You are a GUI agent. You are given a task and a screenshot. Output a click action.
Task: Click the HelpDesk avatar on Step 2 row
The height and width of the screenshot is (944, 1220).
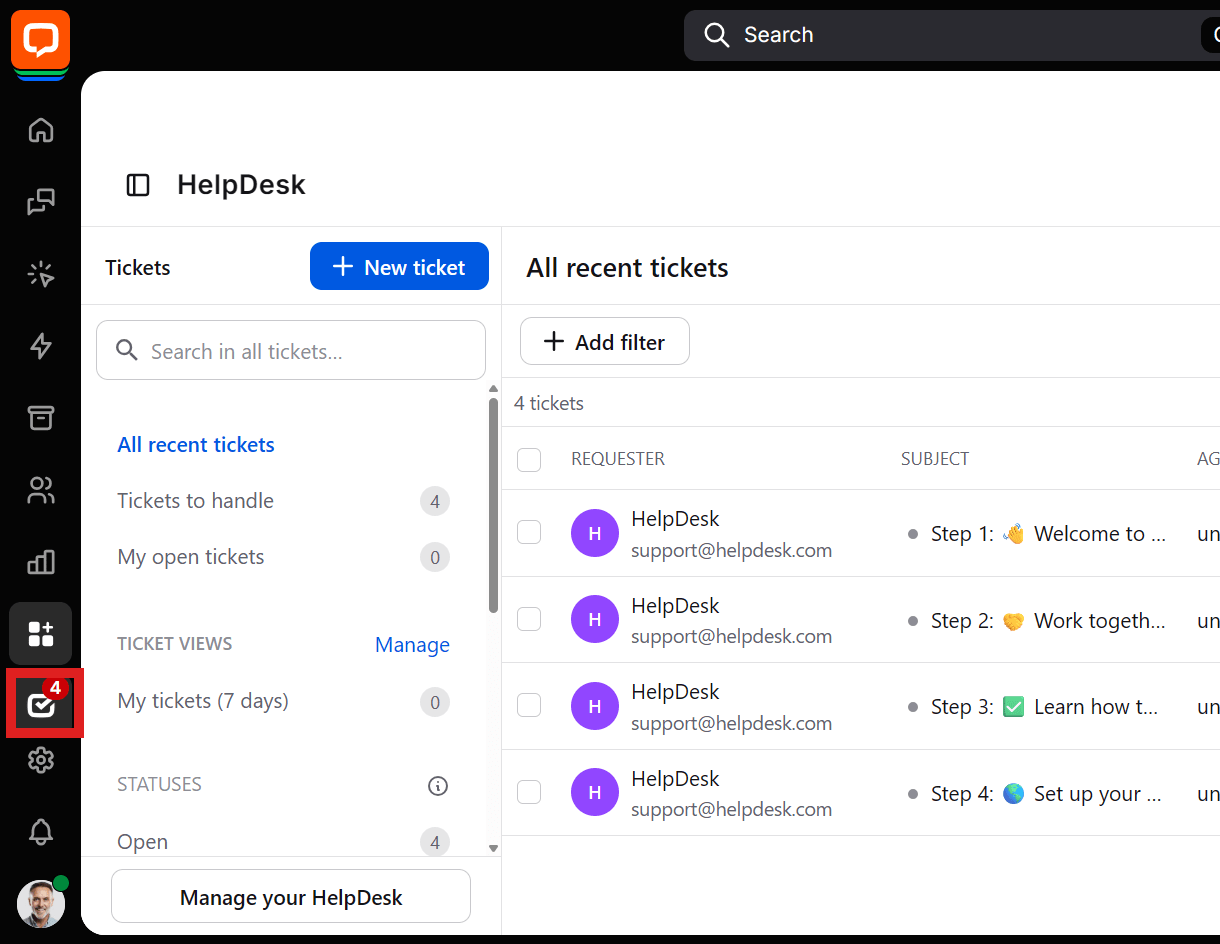click(595, 620)
